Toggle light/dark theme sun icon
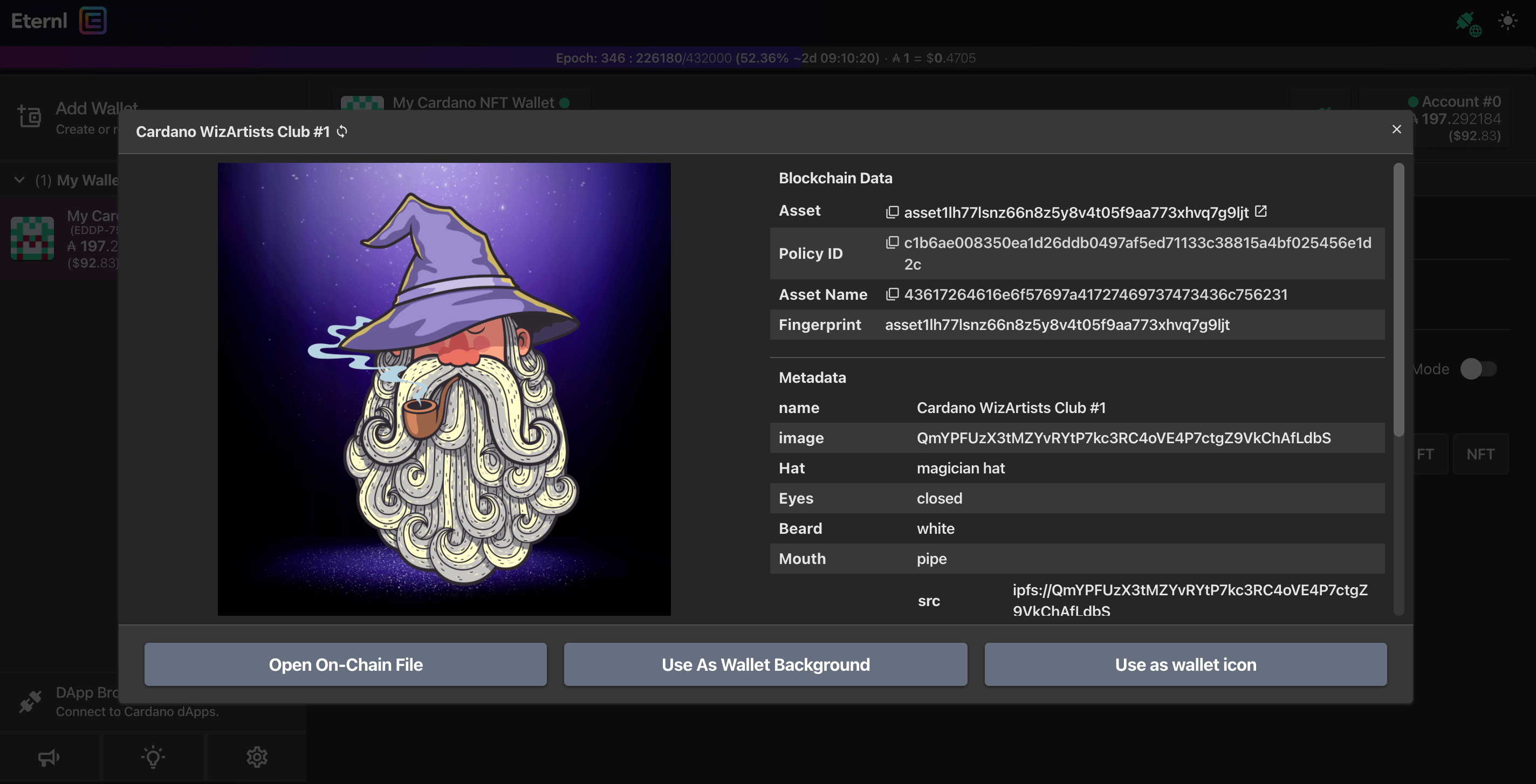 pyautogui.click(x=1507, y=22)
